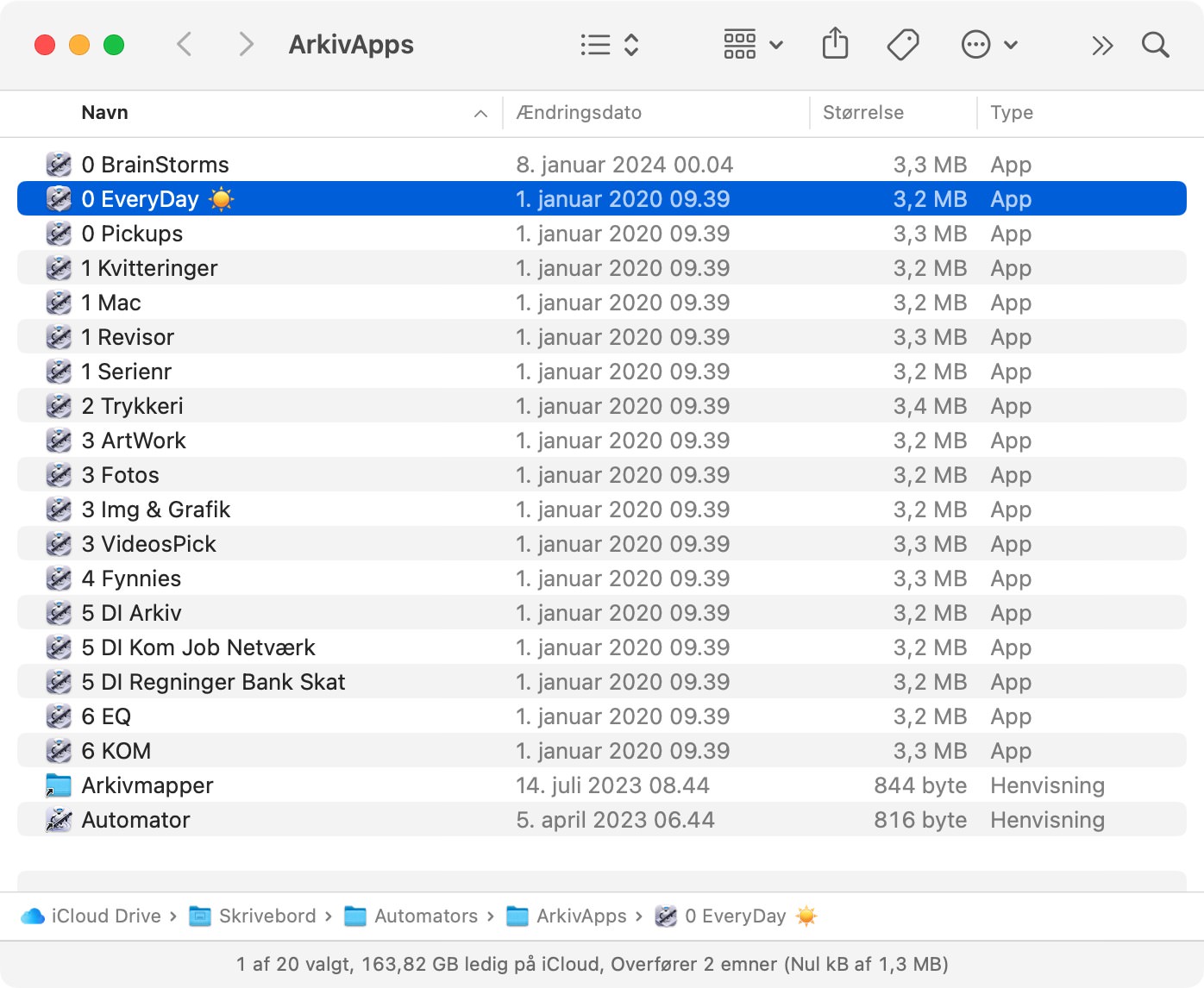1204x988 pixels.
Task: Click the 0 BrainStorms app icon
Action: pos(59,164)
